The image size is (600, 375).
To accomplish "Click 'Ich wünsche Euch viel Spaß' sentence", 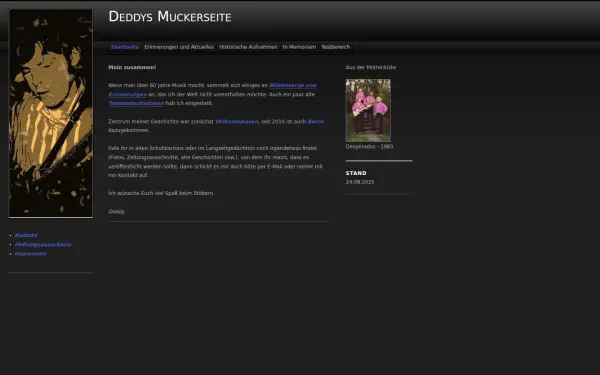I will 161,193.
